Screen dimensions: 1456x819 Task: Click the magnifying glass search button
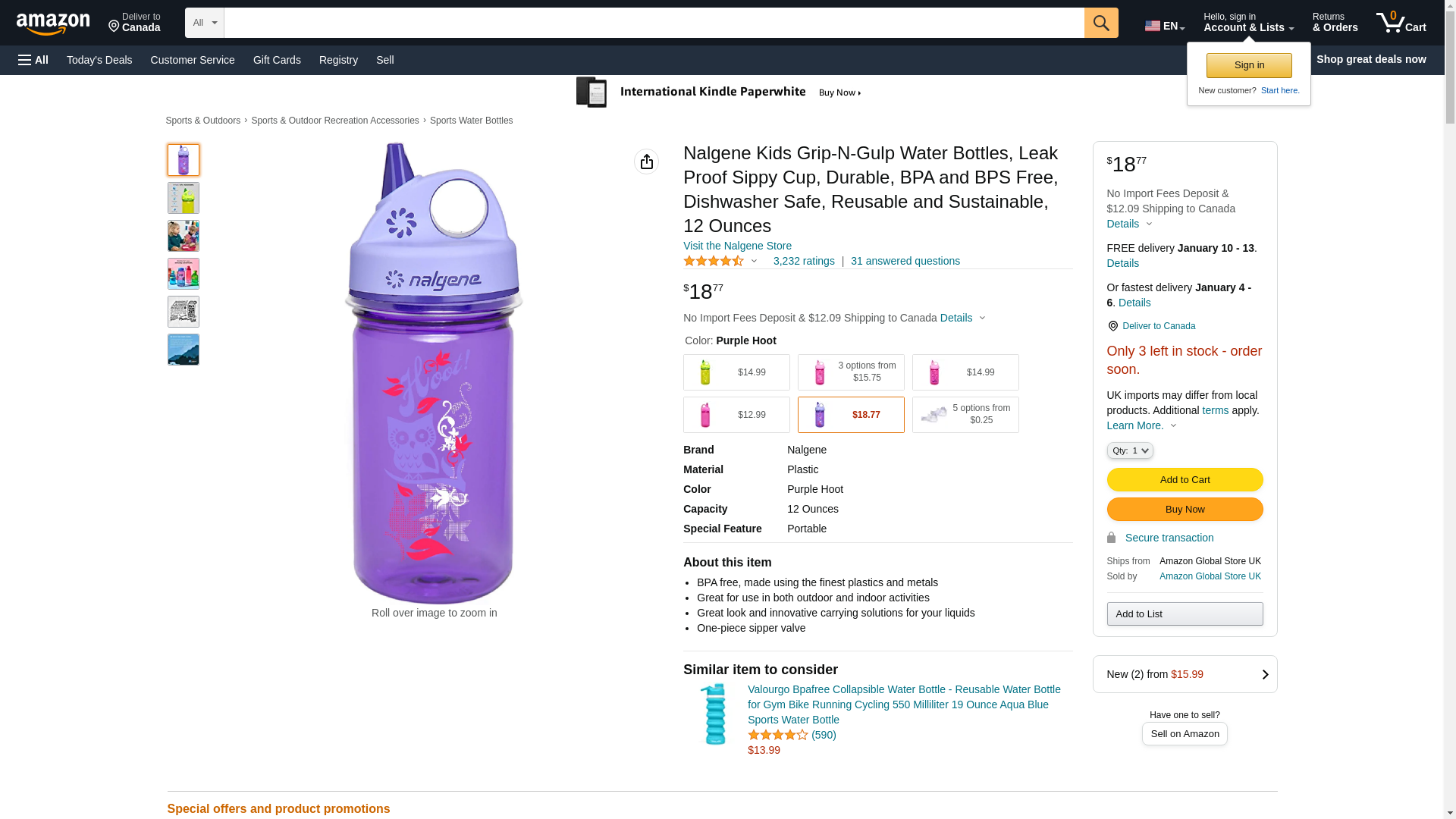point(1100,23)
